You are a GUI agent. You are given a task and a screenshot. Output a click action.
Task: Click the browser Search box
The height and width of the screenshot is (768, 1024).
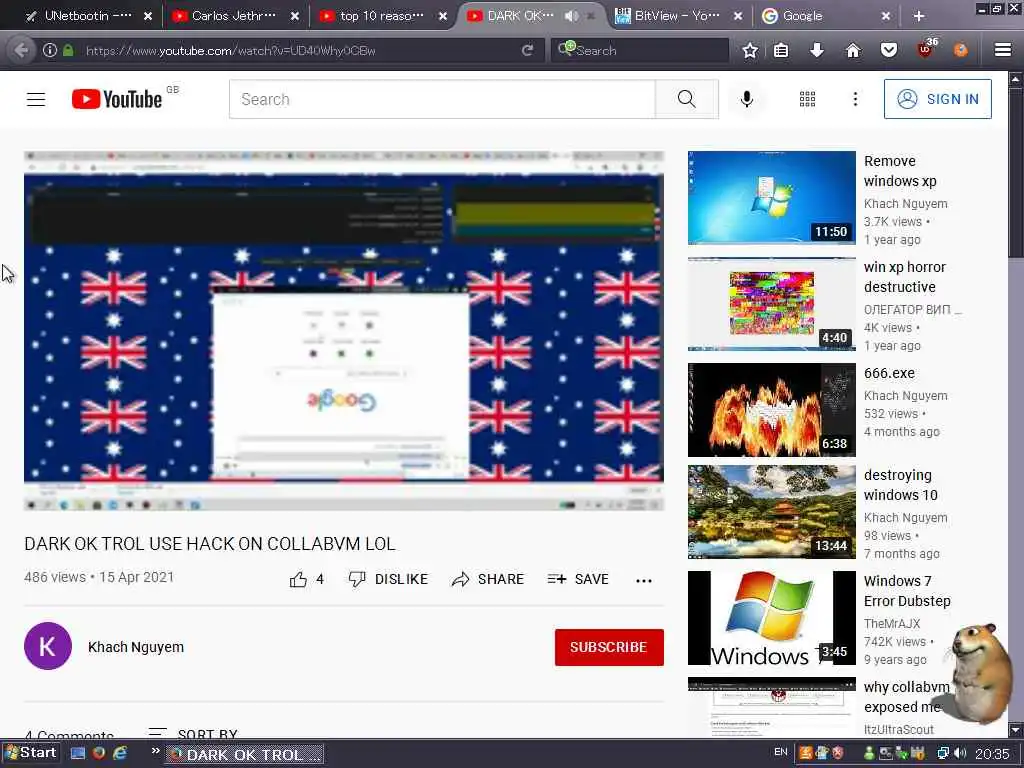pos(640,50)
